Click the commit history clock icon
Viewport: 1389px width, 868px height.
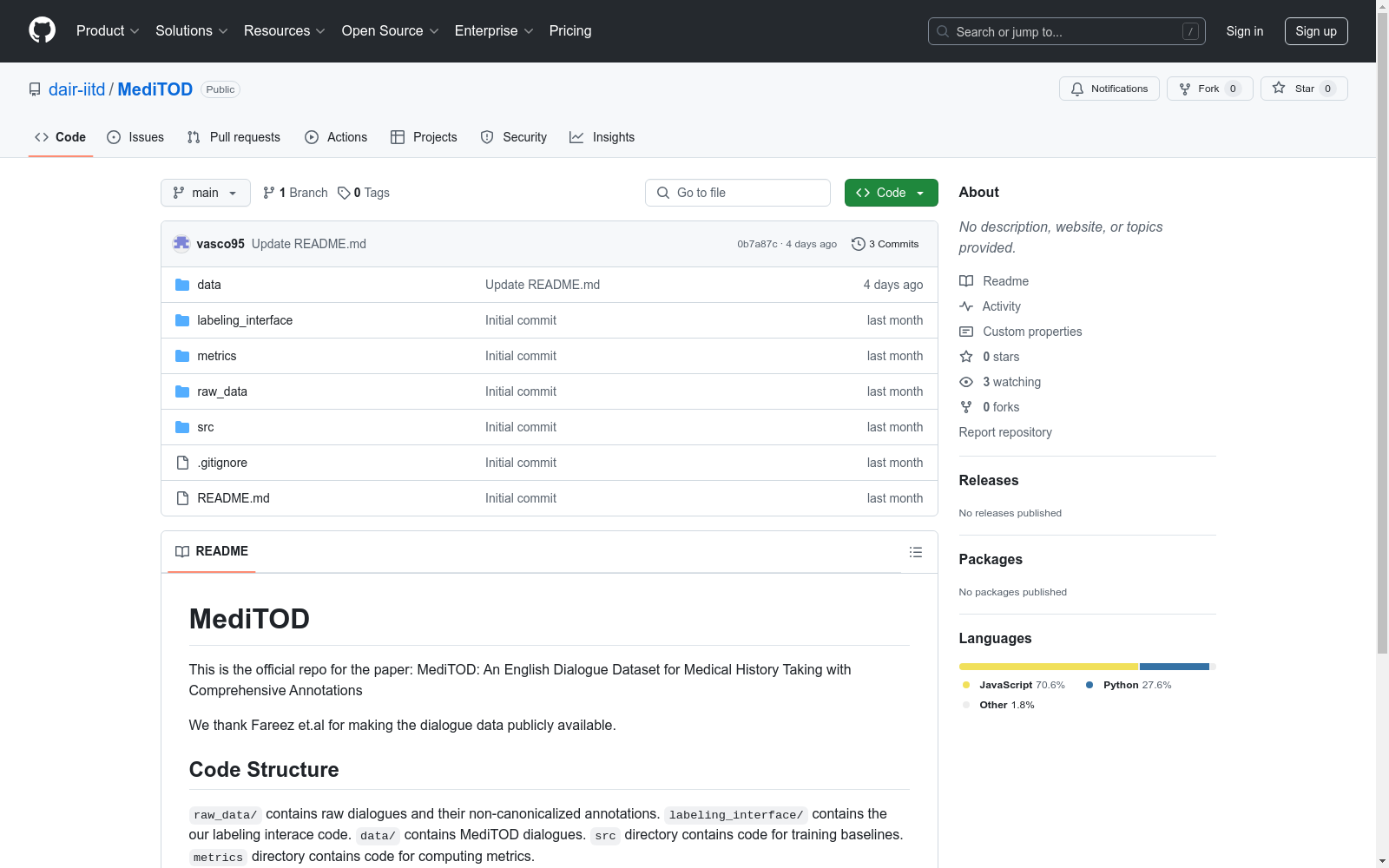(x=859, y=244)
